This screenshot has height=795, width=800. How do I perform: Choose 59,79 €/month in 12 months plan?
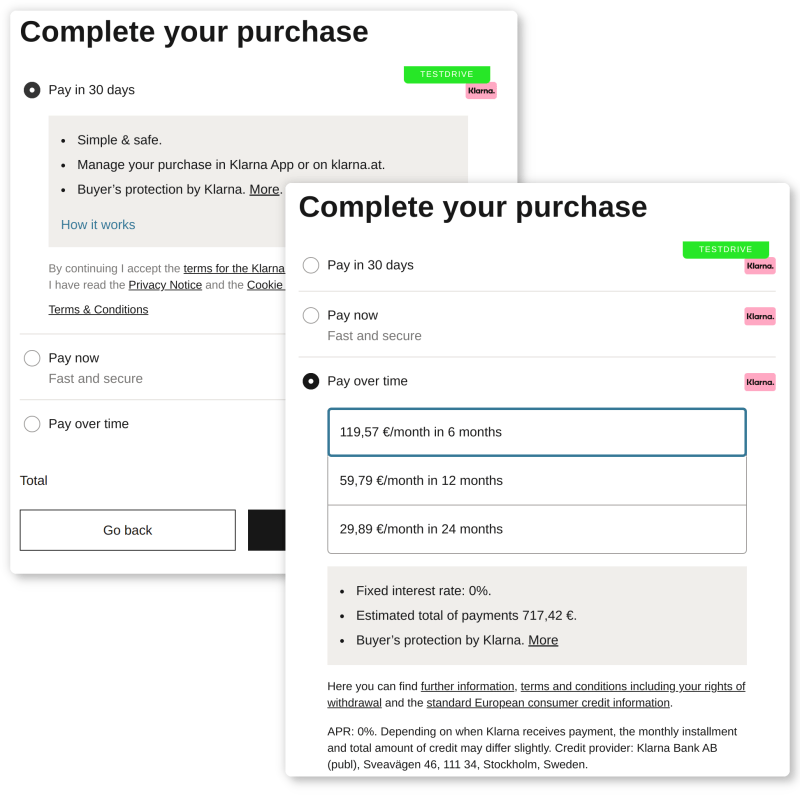click(536, 481)
